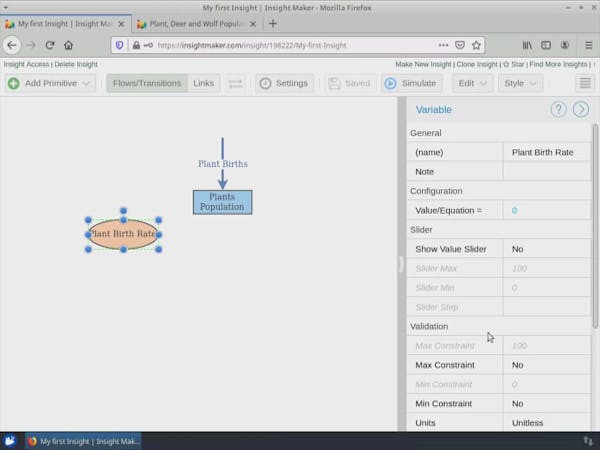Click the Slider Max value 100
The width and height of the screenshot is (600, 450).
click(x=547, y=268)
